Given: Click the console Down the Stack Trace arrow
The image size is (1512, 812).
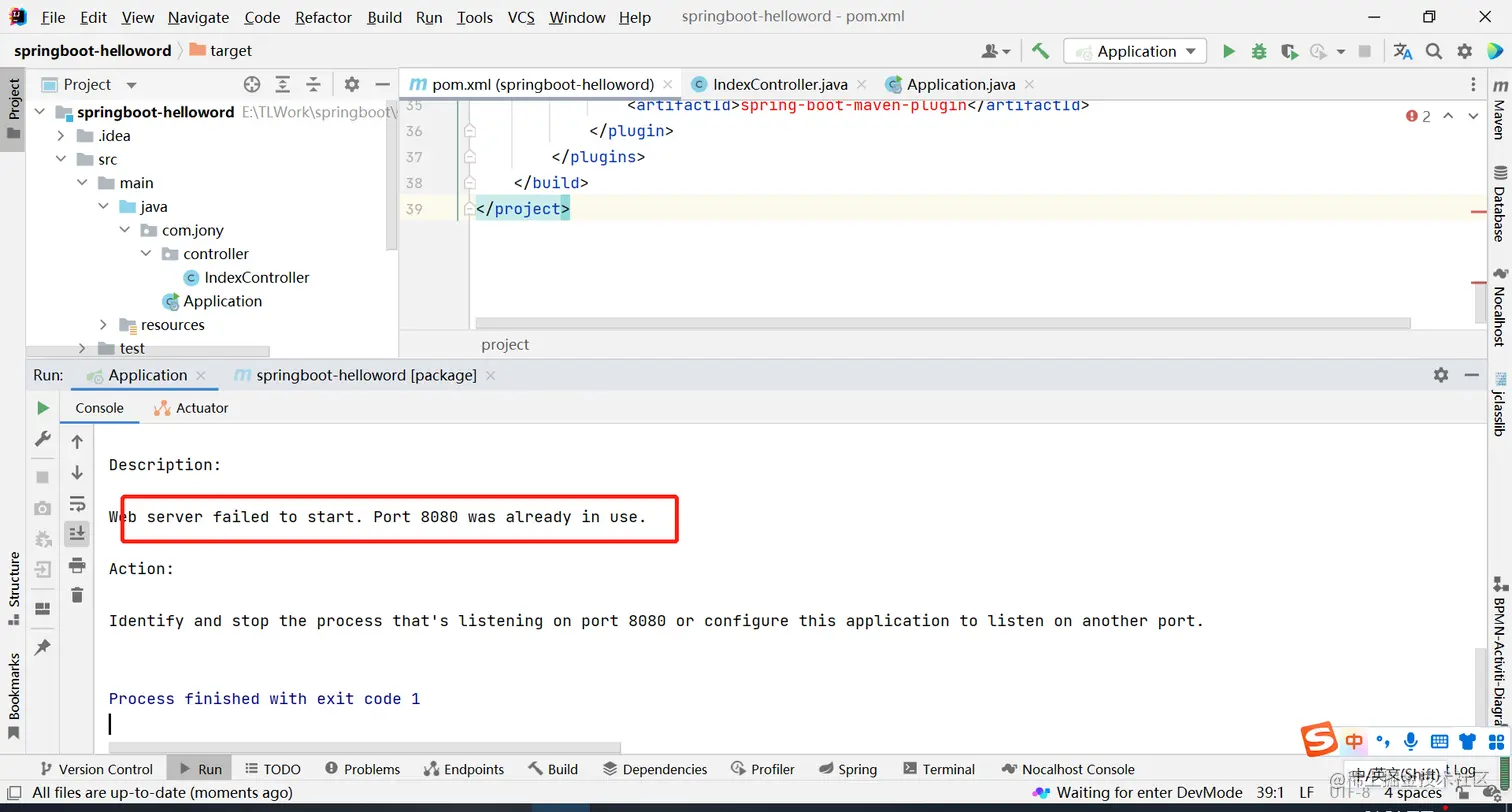Looking at the screenshot, I should (x=77, y=472).
